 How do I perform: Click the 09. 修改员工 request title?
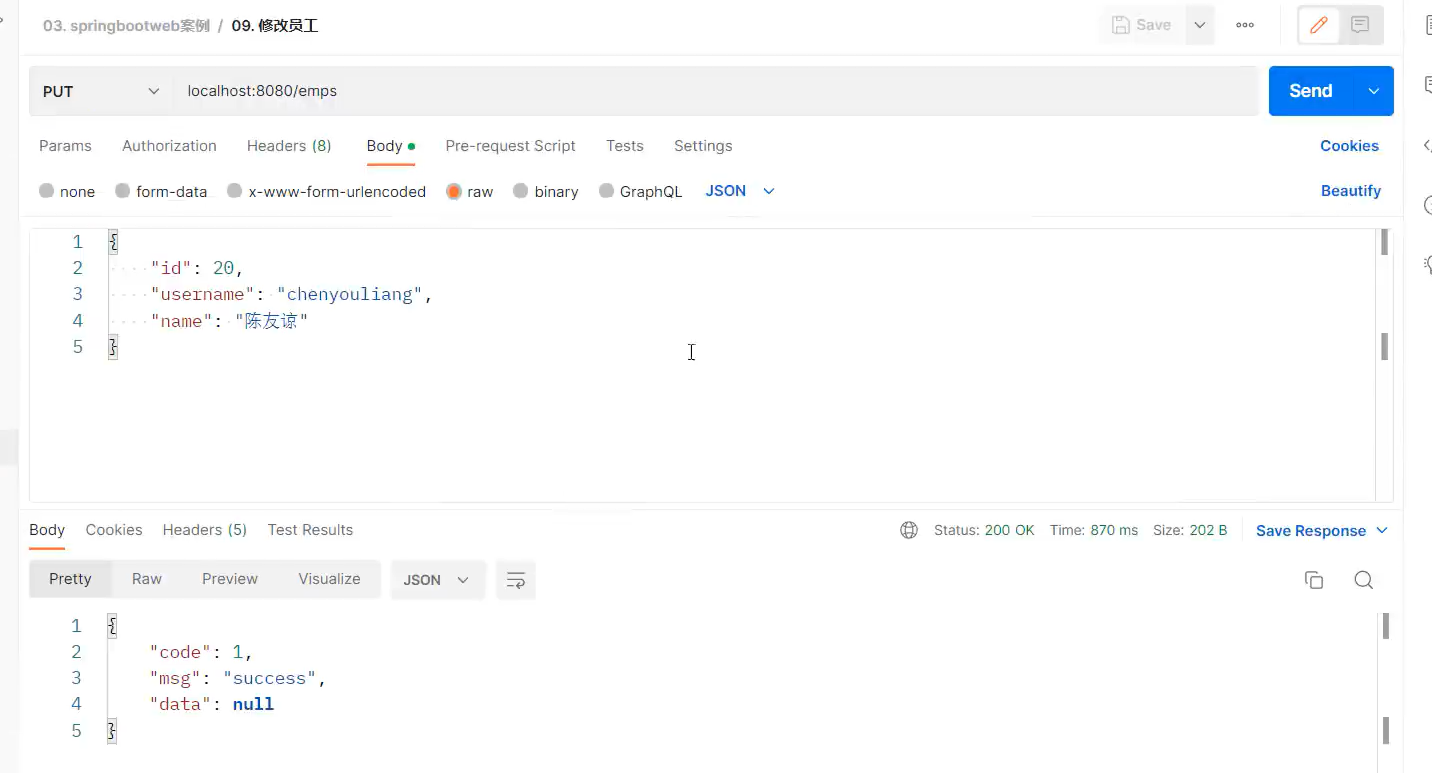(x=275, y=26)
